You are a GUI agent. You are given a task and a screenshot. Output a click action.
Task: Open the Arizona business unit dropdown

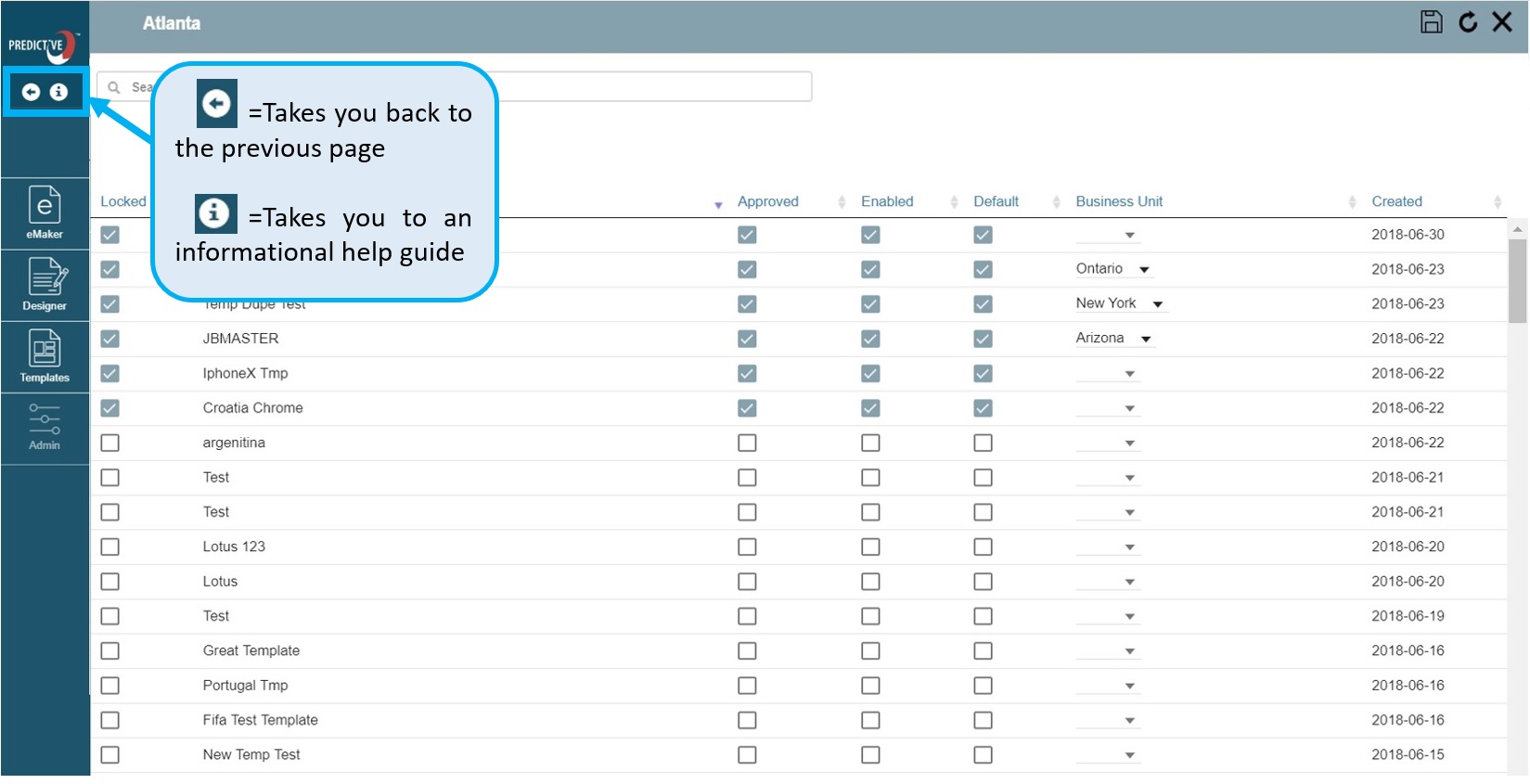[1146, 340]
